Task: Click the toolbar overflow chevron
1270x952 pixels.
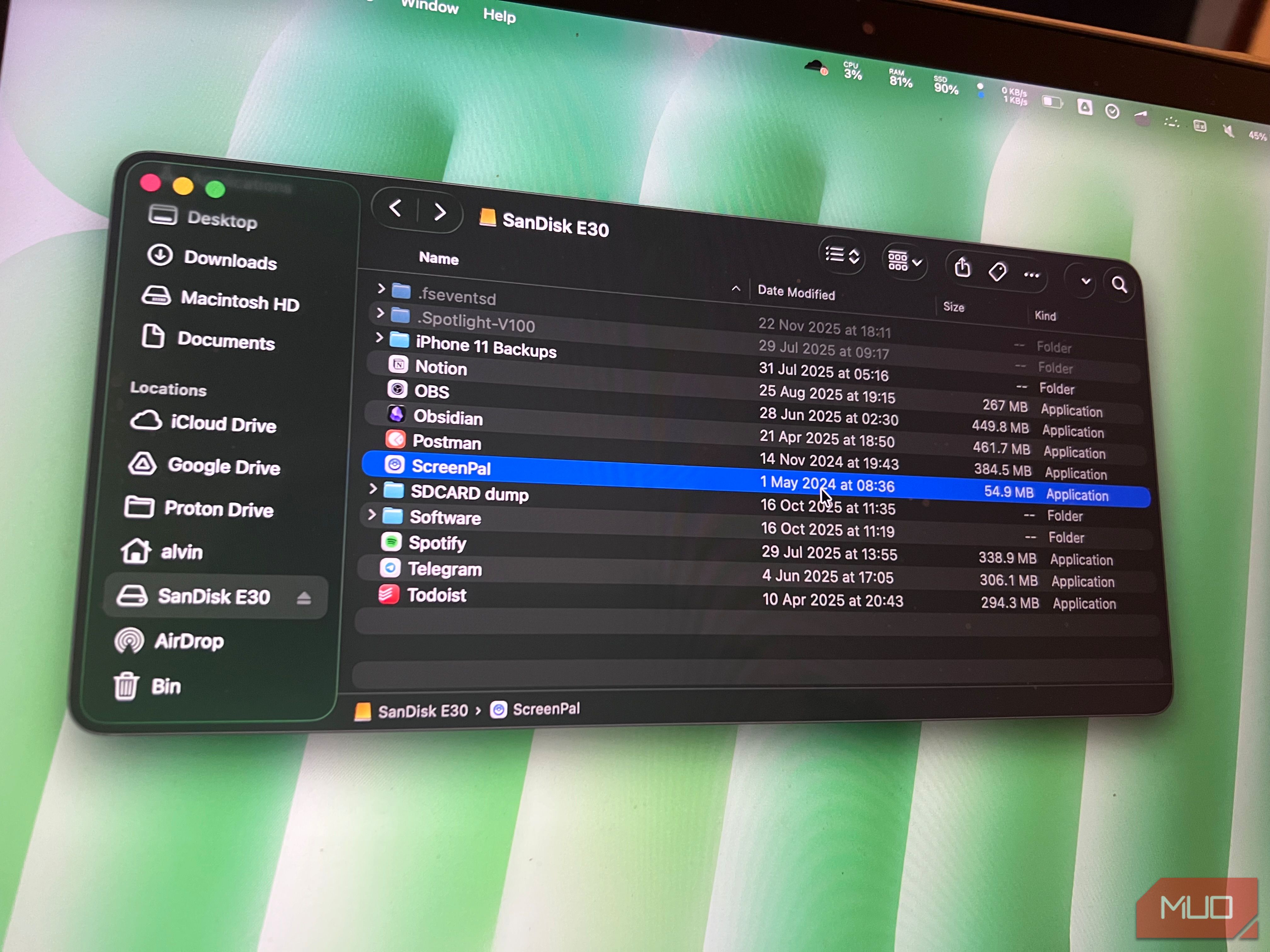Action: coord(1085,281)
